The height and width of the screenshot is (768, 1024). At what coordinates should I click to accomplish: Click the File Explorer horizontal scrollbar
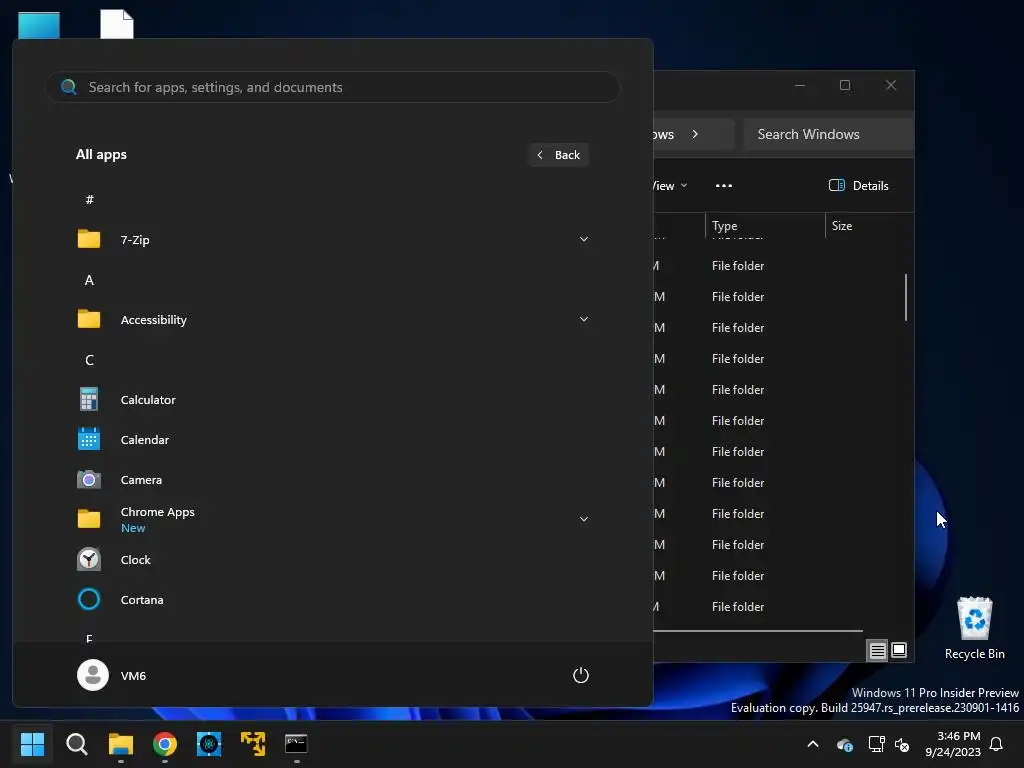coord(758,631)
